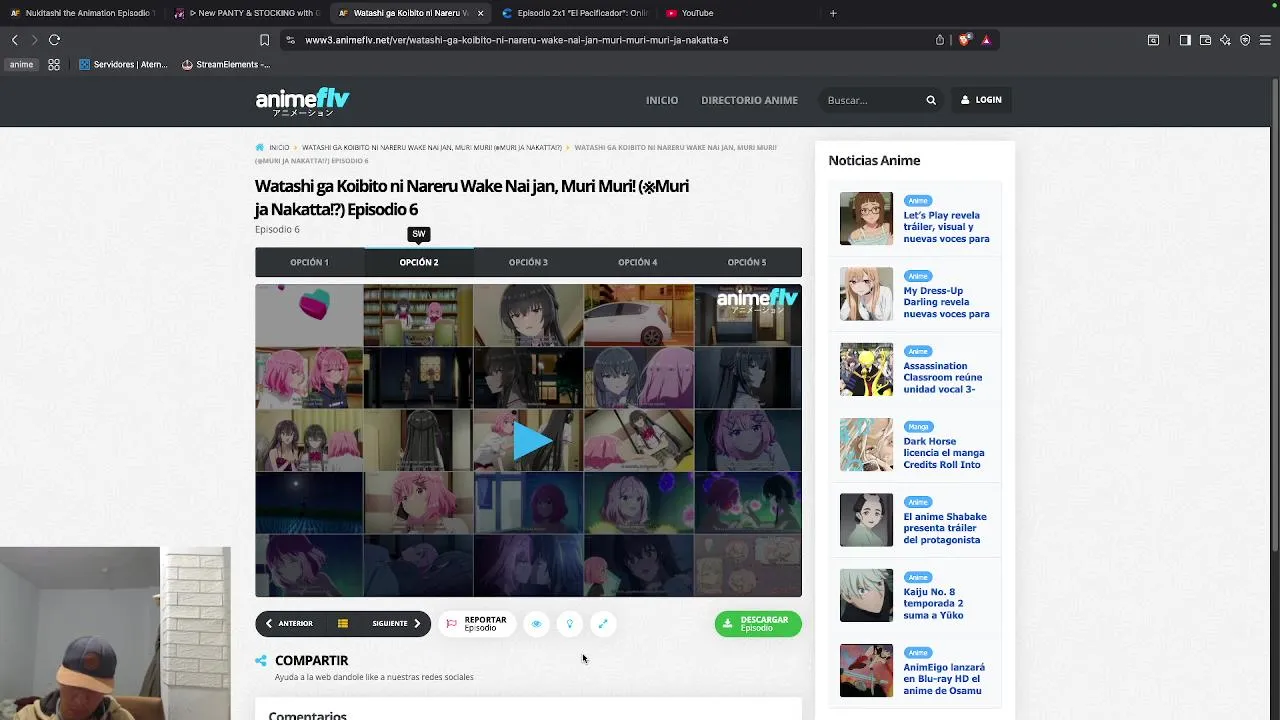The image size is (1280, 720).
Task: Select OPCIÓN 5 server tab
Action: pyautogui.click(x=747, y=262)
